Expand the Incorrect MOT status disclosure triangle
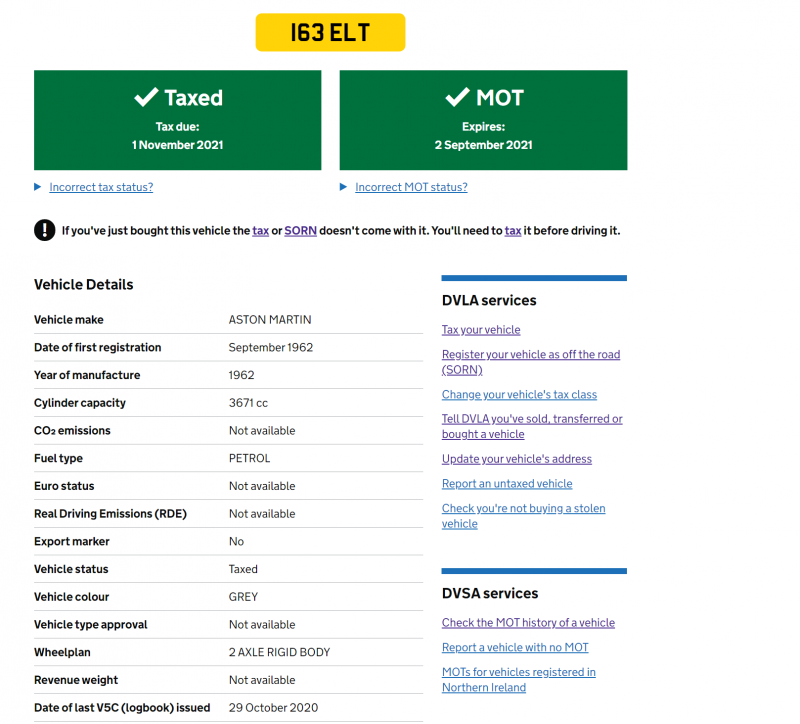800x724 pixels. coord(343,187)
